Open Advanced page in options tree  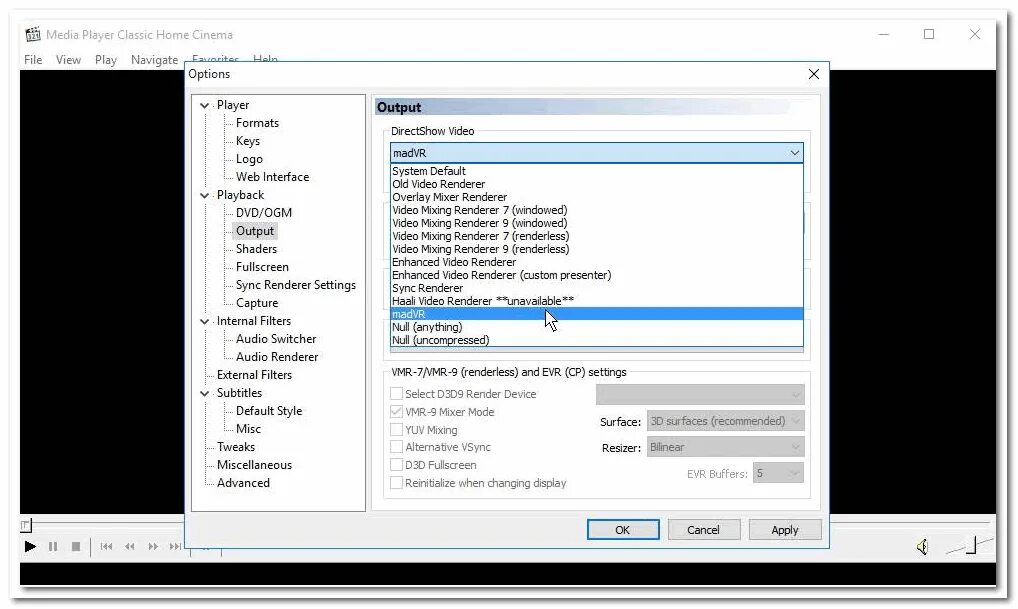[x=243, y=483]
